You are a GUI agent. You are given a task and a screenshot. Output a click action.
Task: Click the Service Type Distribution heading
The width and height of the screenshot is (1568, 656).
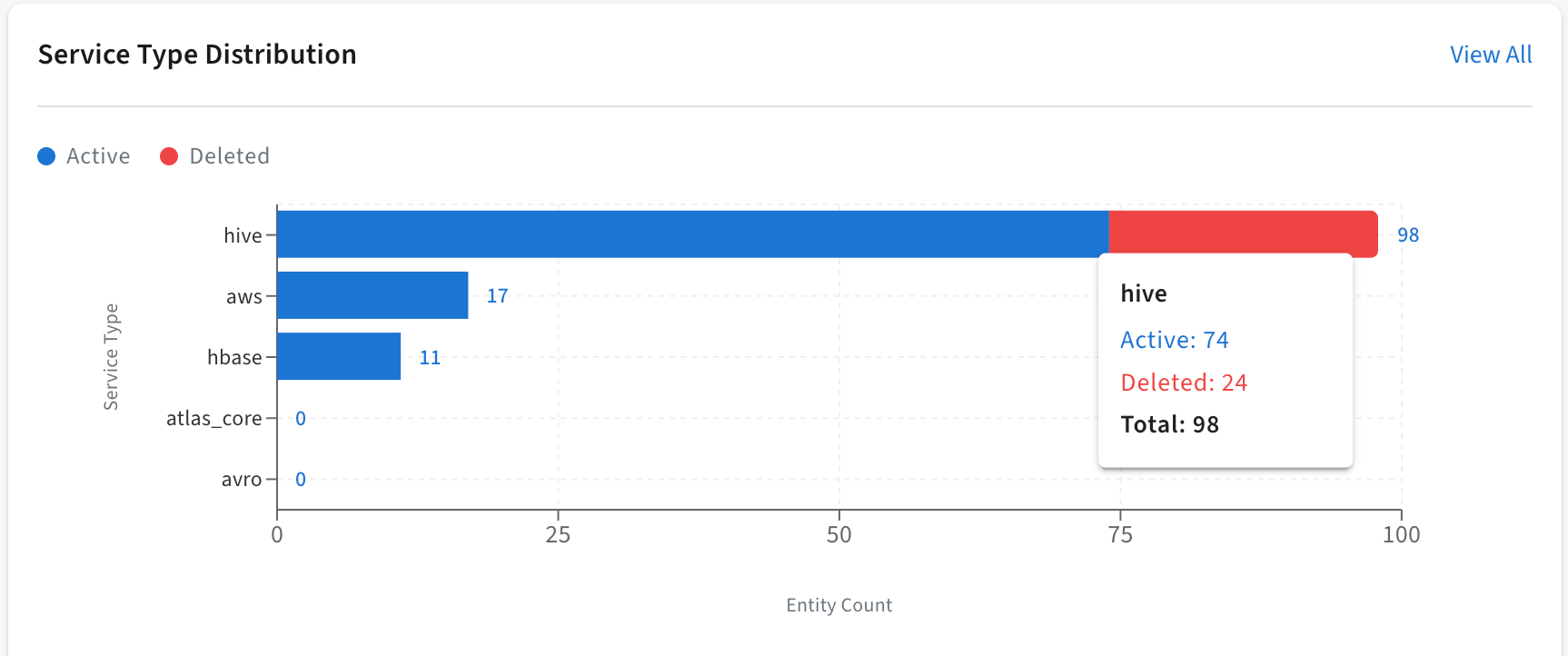tap(197, 55)
